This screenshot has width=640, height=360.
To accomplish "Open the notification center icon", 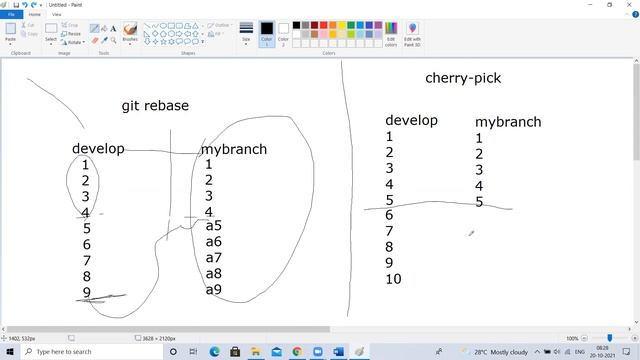I will click(x=627, y=351).
